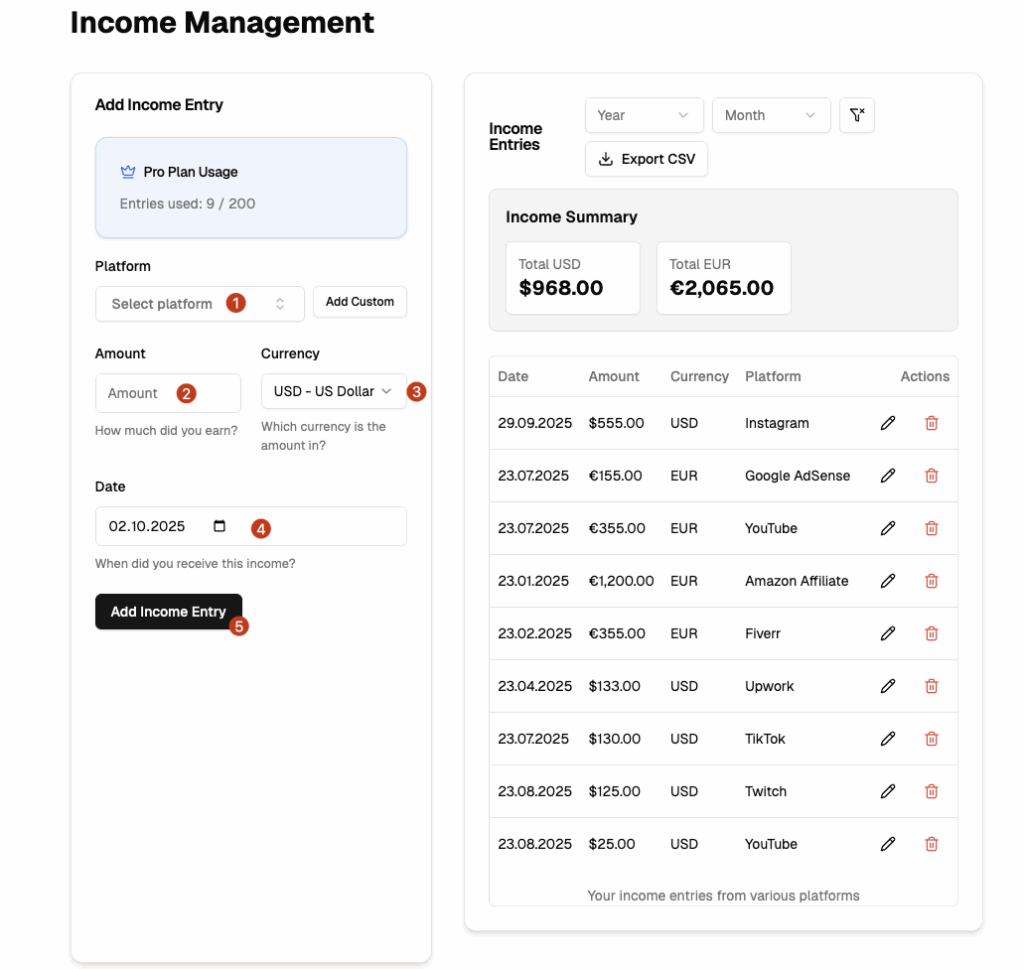Expand the Currency dropdown
Screen dimensions: 1024x969
(x=333, y=391)
